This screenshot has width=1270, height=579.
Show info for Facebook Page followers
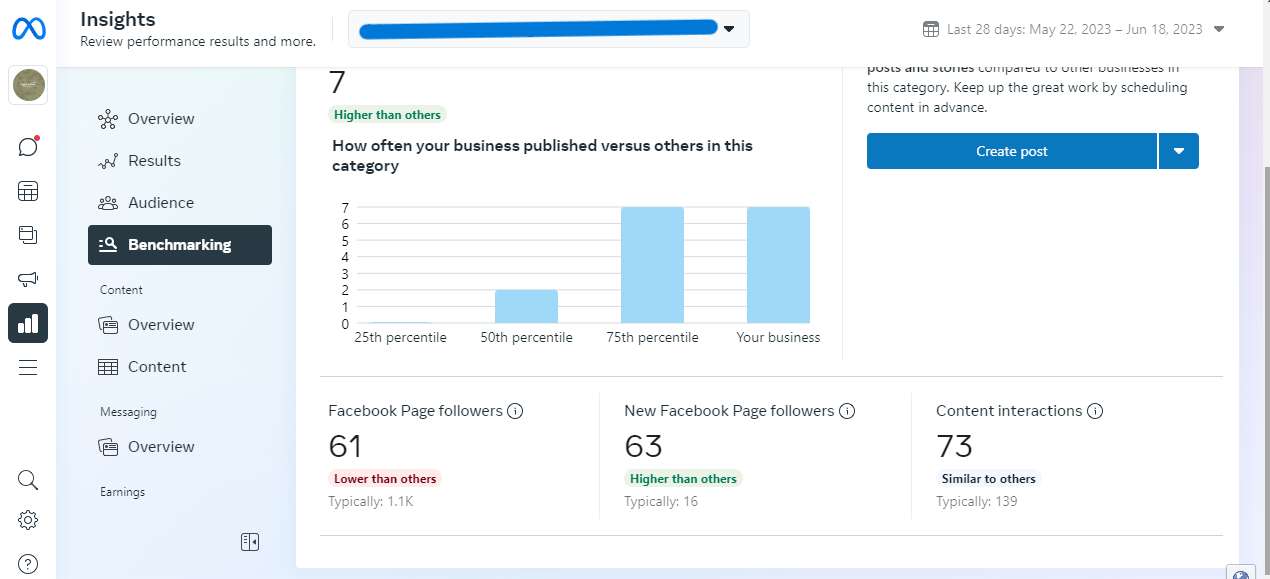pyautogui.click(x=516, y=411)
